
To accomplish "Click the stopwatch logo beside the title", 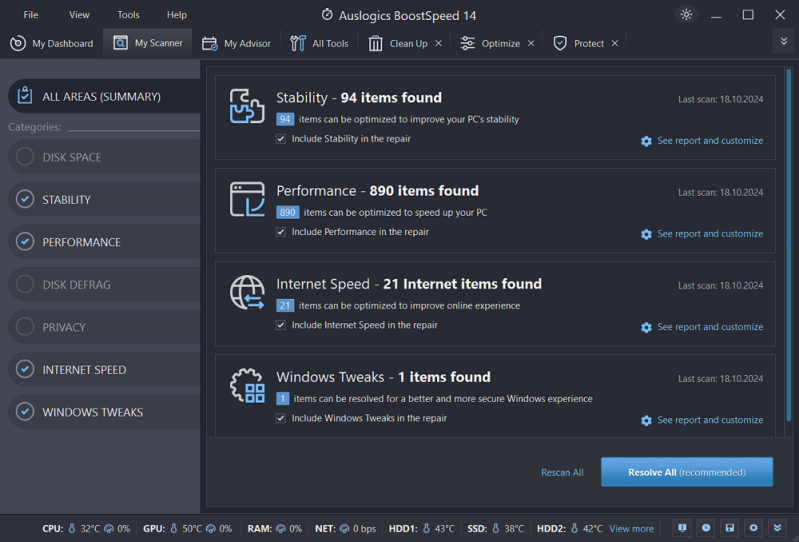I will (327, 15).
